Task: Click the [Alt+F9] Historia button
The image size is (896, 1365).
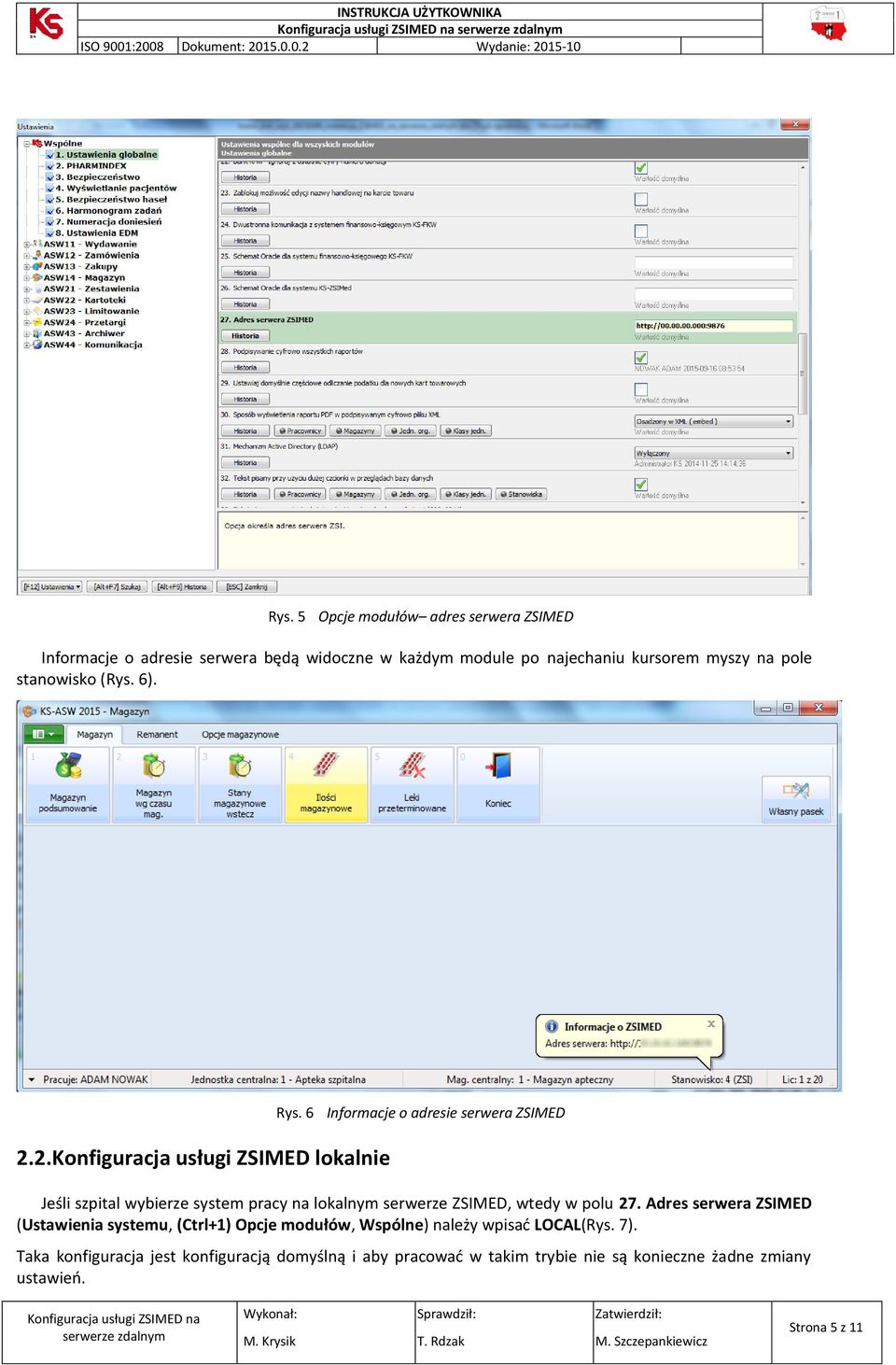Action: [x=182, y=586]
